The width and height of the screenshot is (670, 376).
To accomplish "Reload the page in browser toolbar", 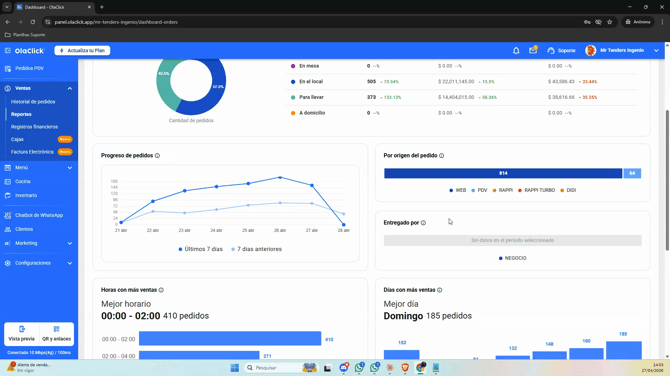I will click(x=32, y=22).
